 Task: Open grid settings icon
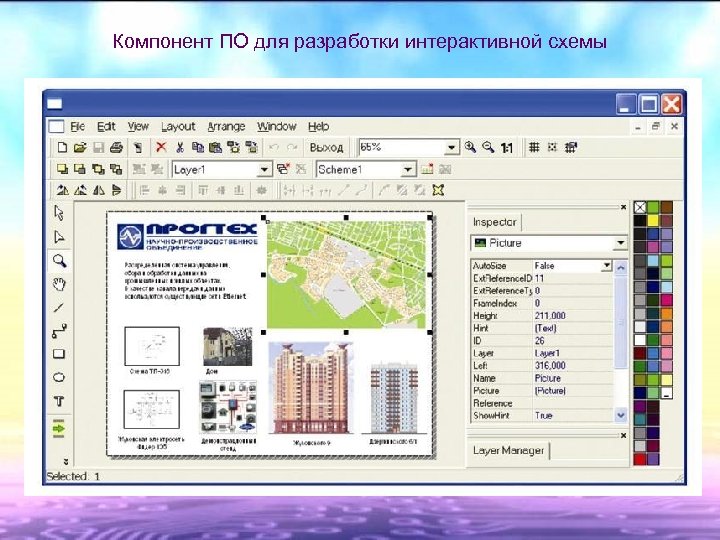coord(571,147)
